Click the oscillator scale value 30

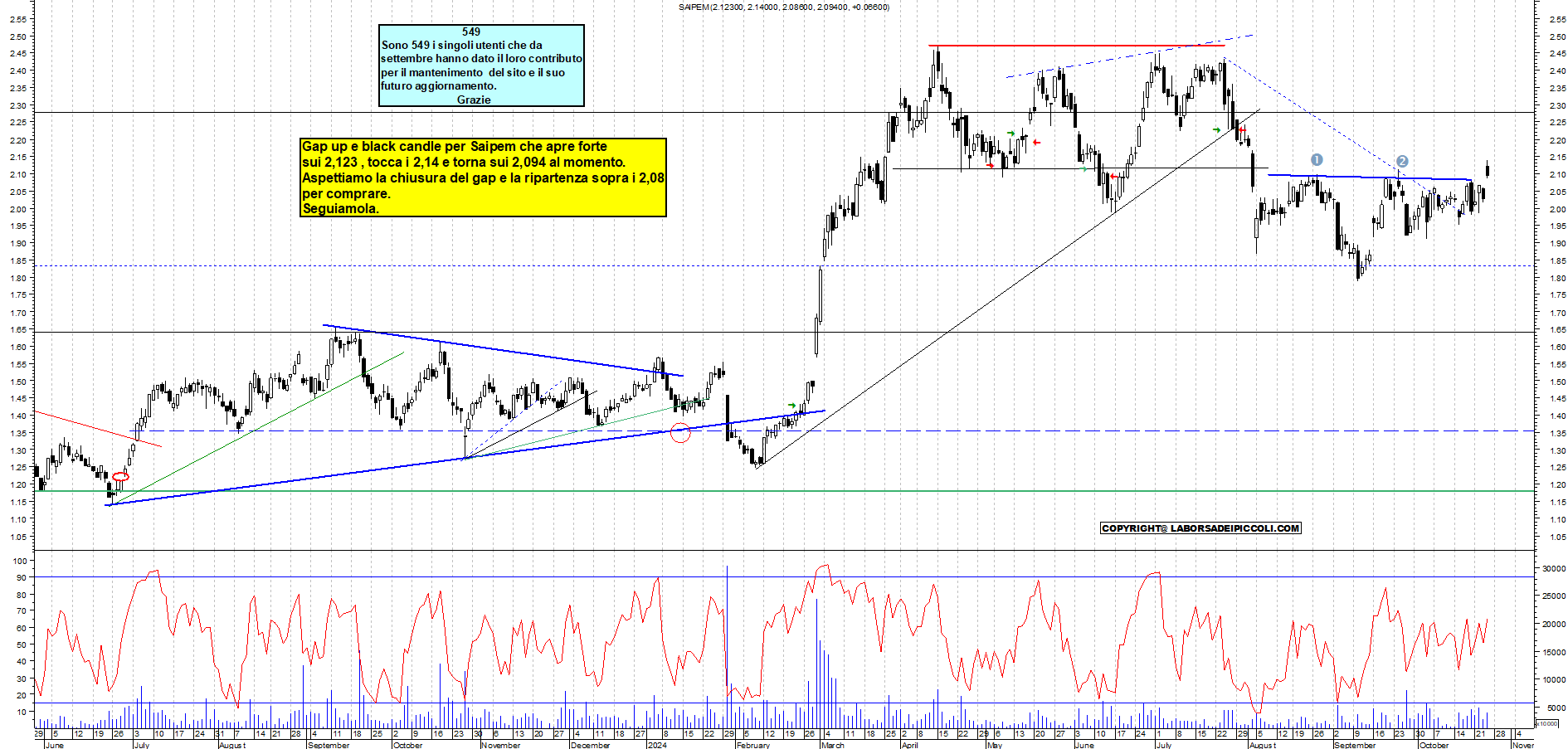pyautogui.click(x=22, y=678)
